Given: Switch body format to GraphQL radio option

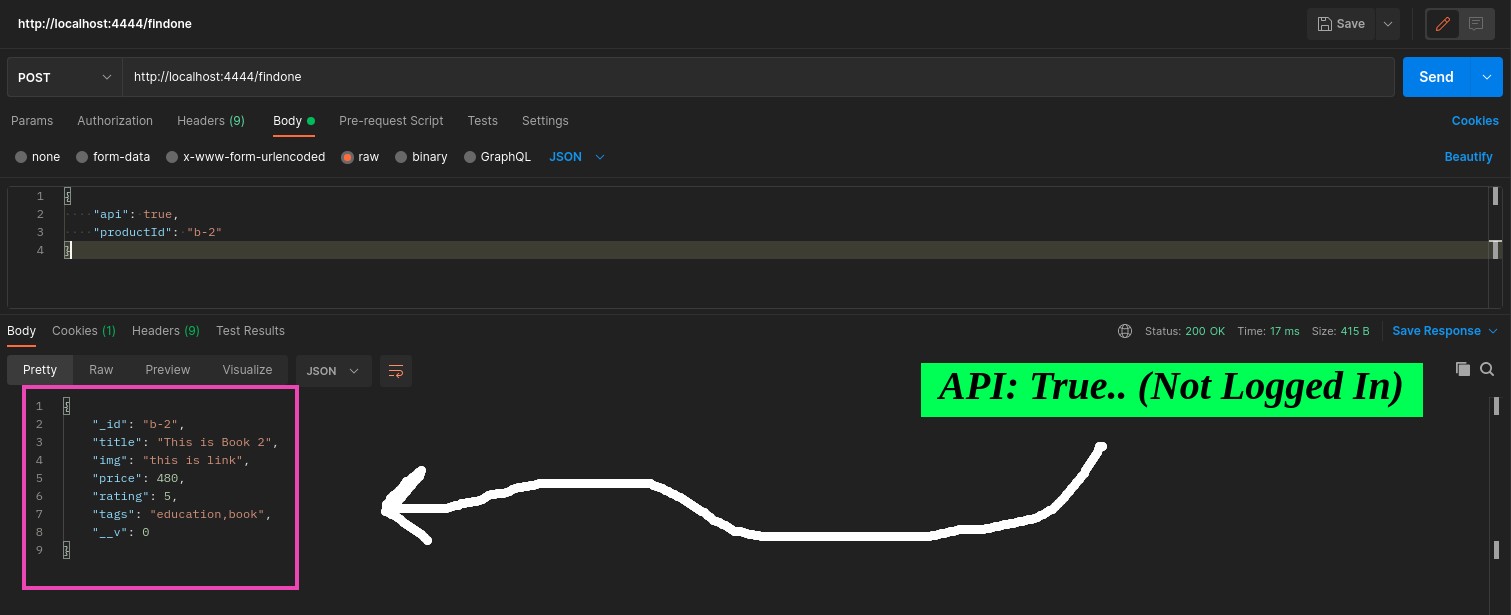Looking at the screenshot, I should (470, 156).
